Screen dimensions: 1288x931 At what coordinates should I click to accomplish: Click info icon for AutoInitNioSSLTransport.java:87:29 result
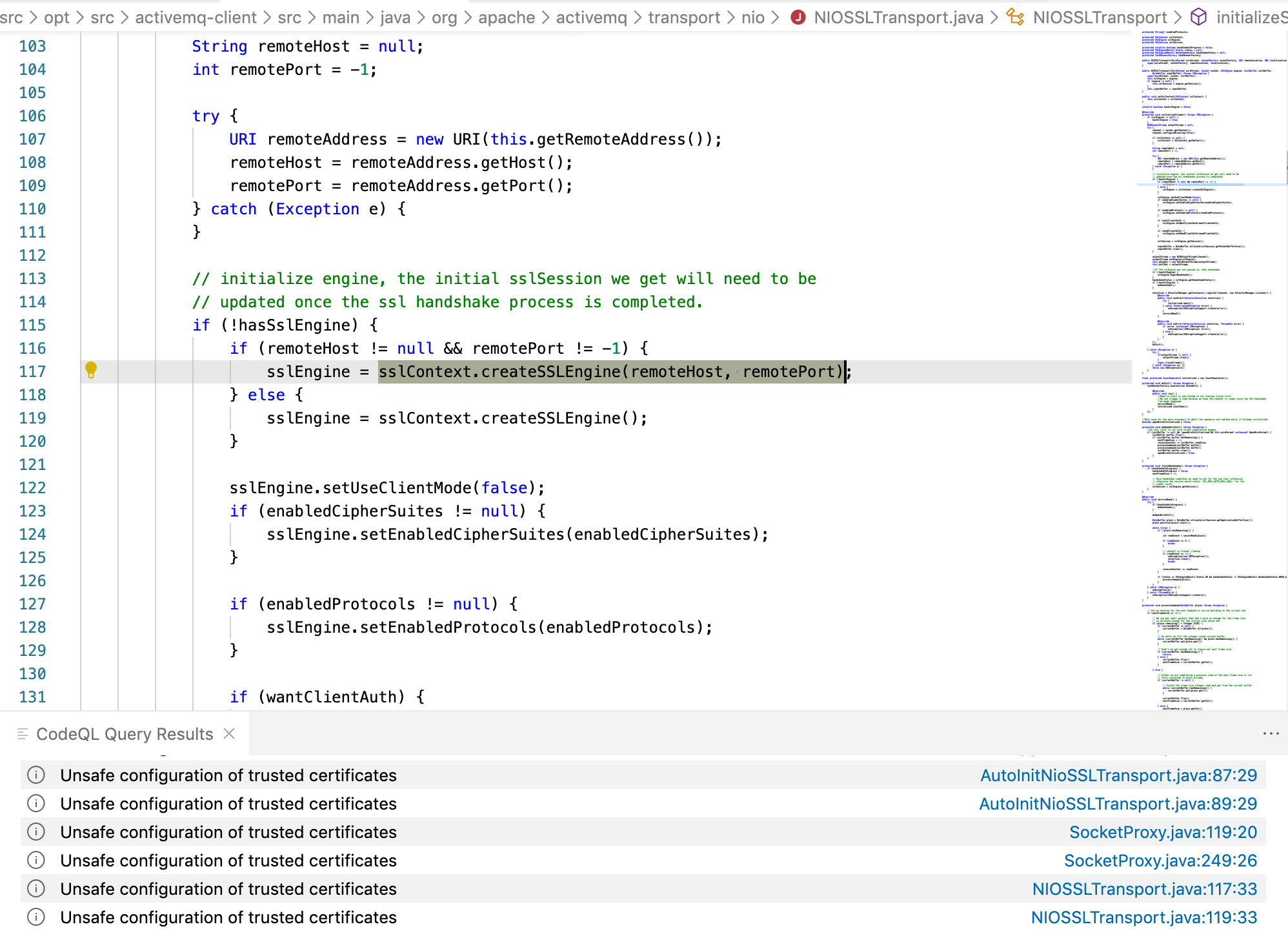pyautogui.click(x=36, y=775)
